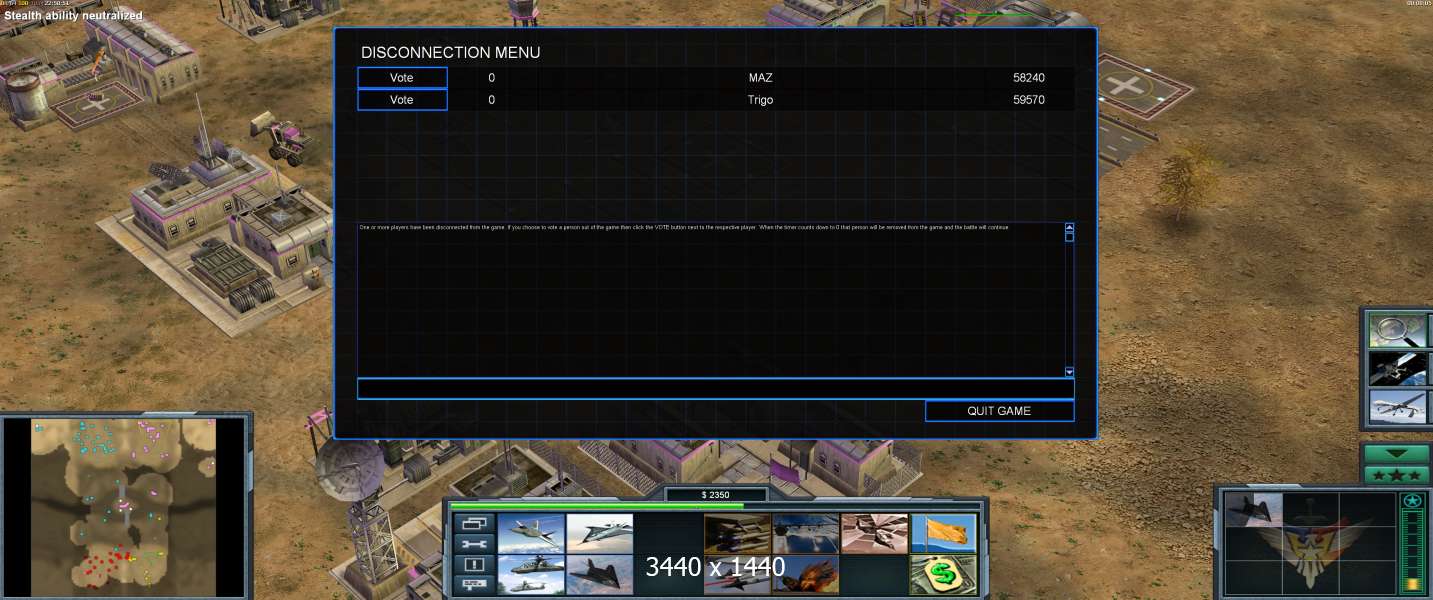This screenshot has width=1433, height=600.
Task: Purchase the laser missiles upgrade
Action: (737, 575)
